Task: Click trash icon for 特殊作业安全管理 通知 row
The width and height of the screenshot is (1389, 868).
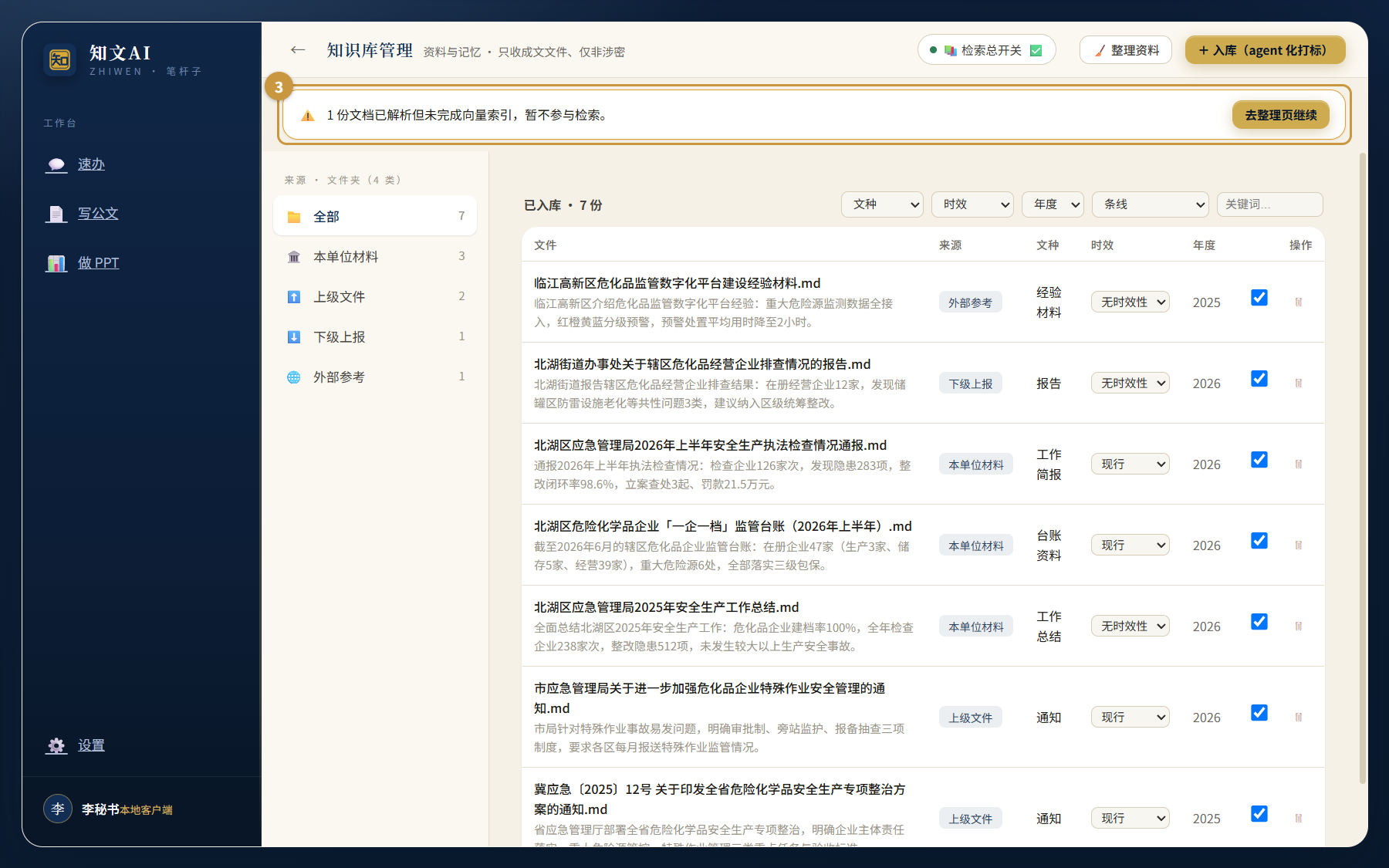Action: tap(1299, 718)
